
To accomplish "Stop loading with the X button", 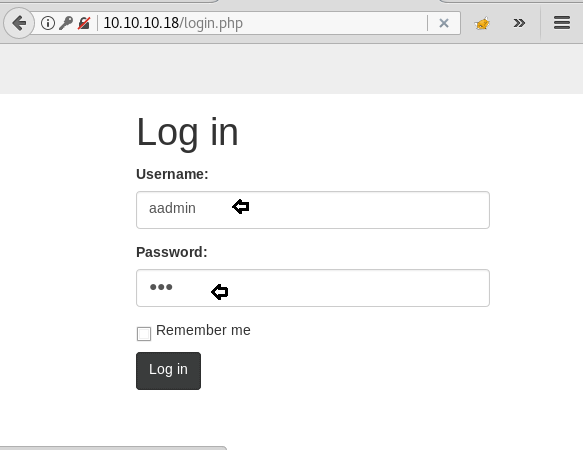I will point(444,23).
